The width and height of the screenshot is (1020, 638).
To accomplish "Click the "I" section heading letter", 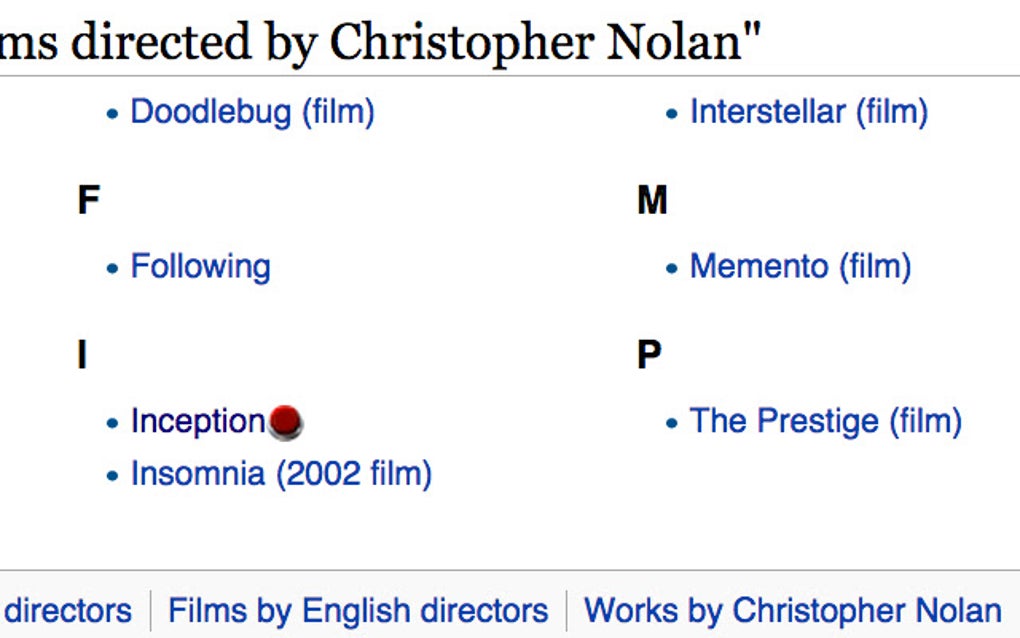I will tap(81, 355).
